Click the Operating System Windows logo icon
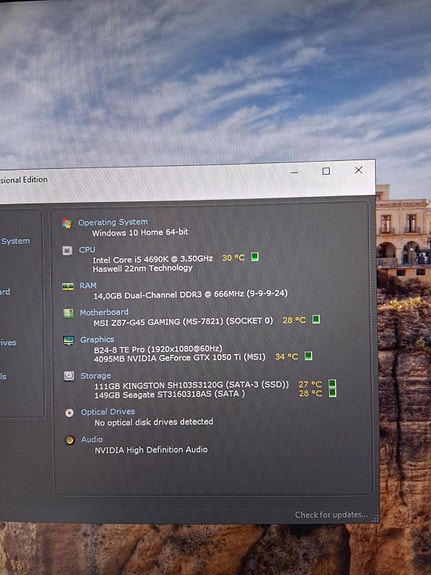431x575 pixels. [x=67, y=223]
